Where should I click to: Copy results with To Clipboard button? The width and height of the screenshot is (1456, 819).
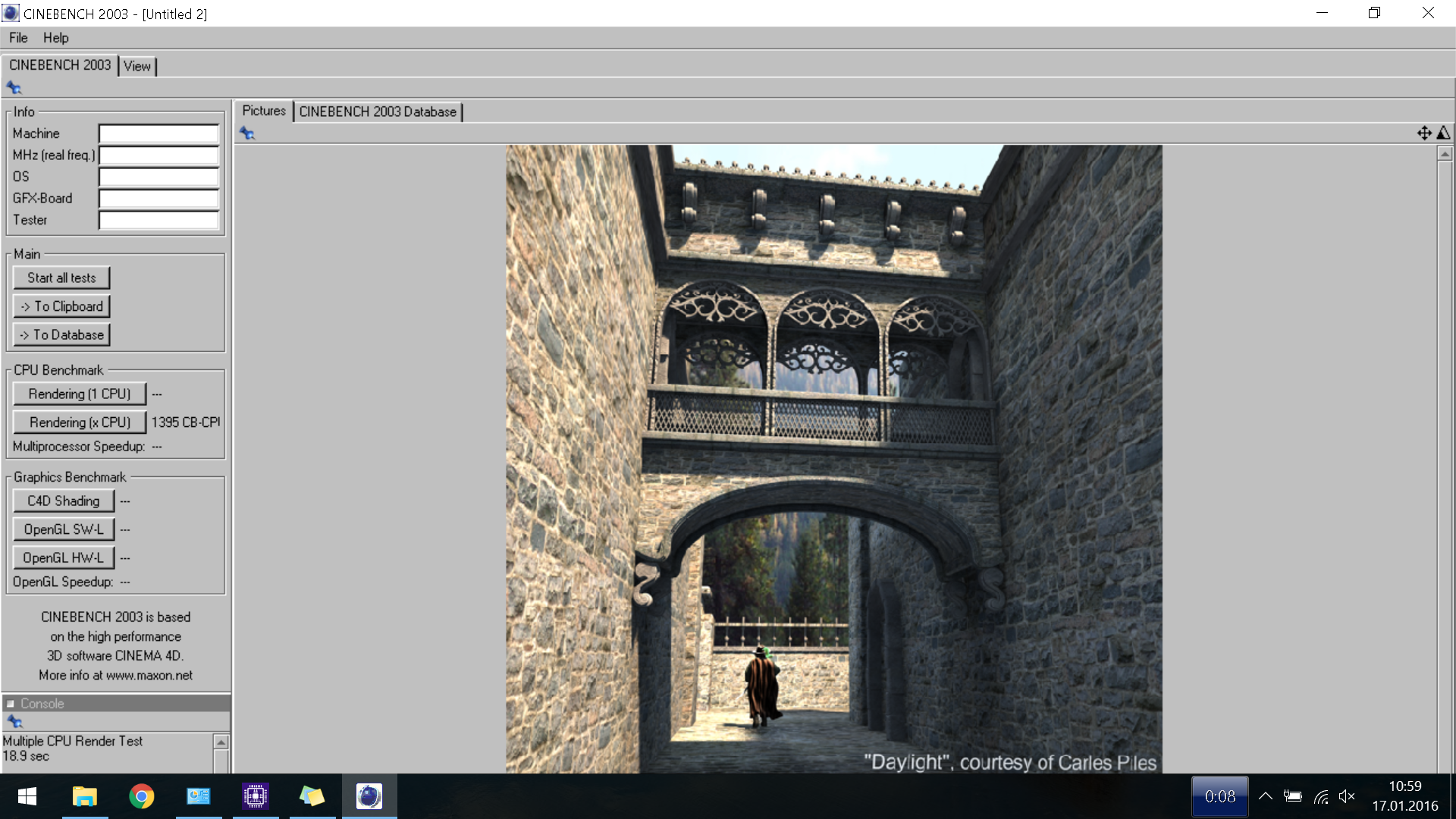click(x=61, y=306)
